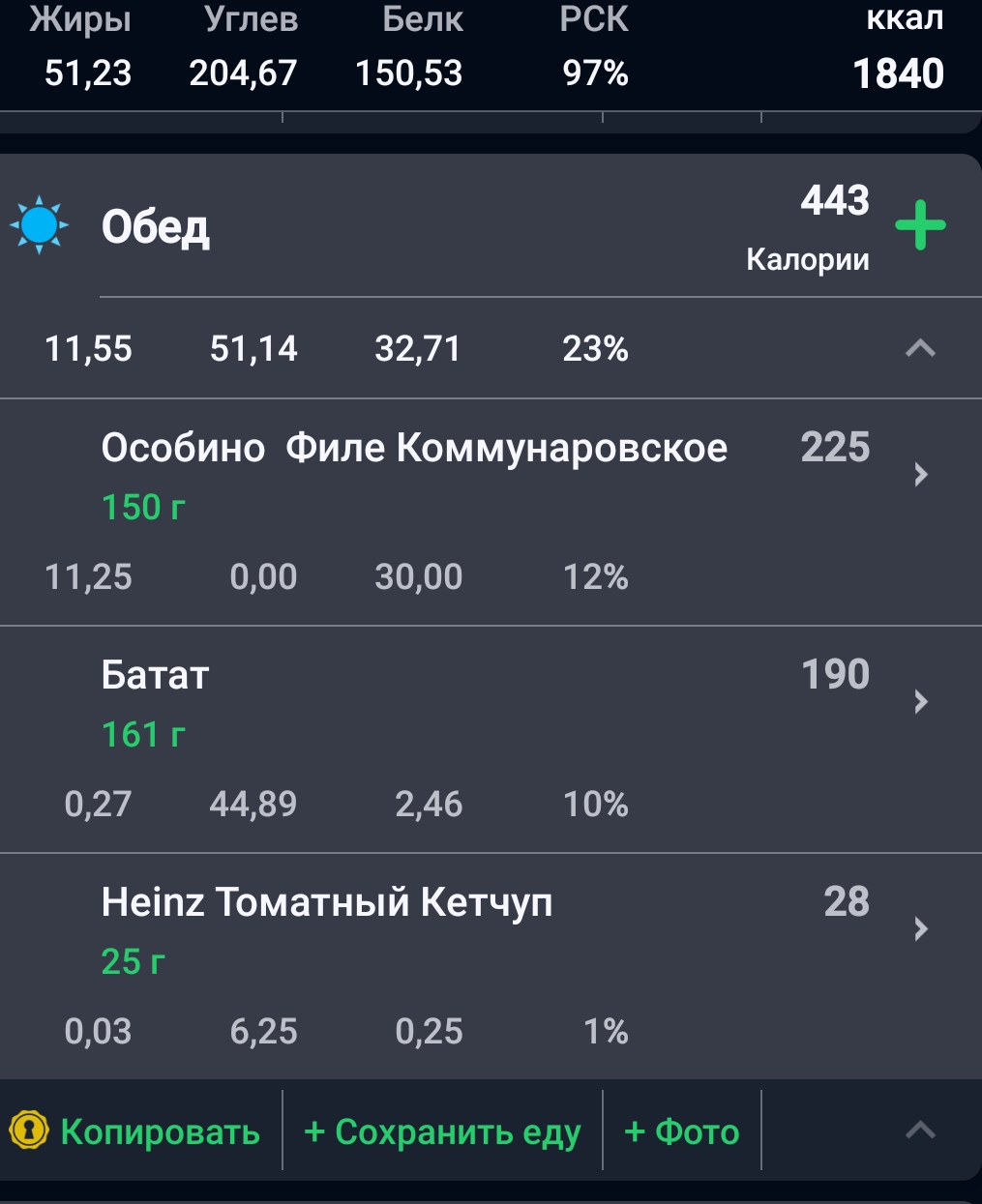
Task: Open the arrow next to Особино Филе Коммунаровское
Action: click(921, 474)
